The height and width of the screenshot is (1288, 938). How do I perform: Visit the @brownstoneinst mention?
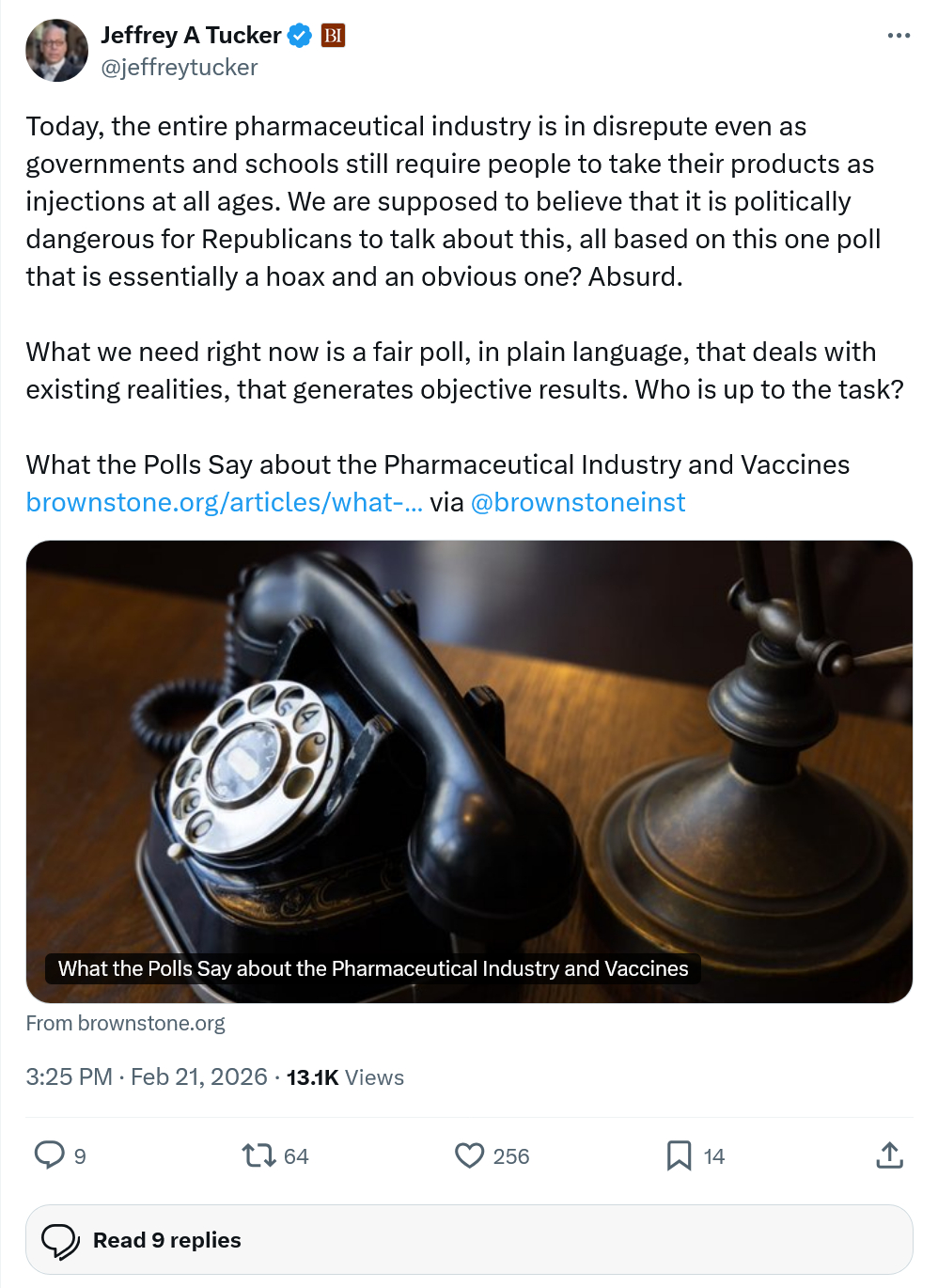coord(577,503)
